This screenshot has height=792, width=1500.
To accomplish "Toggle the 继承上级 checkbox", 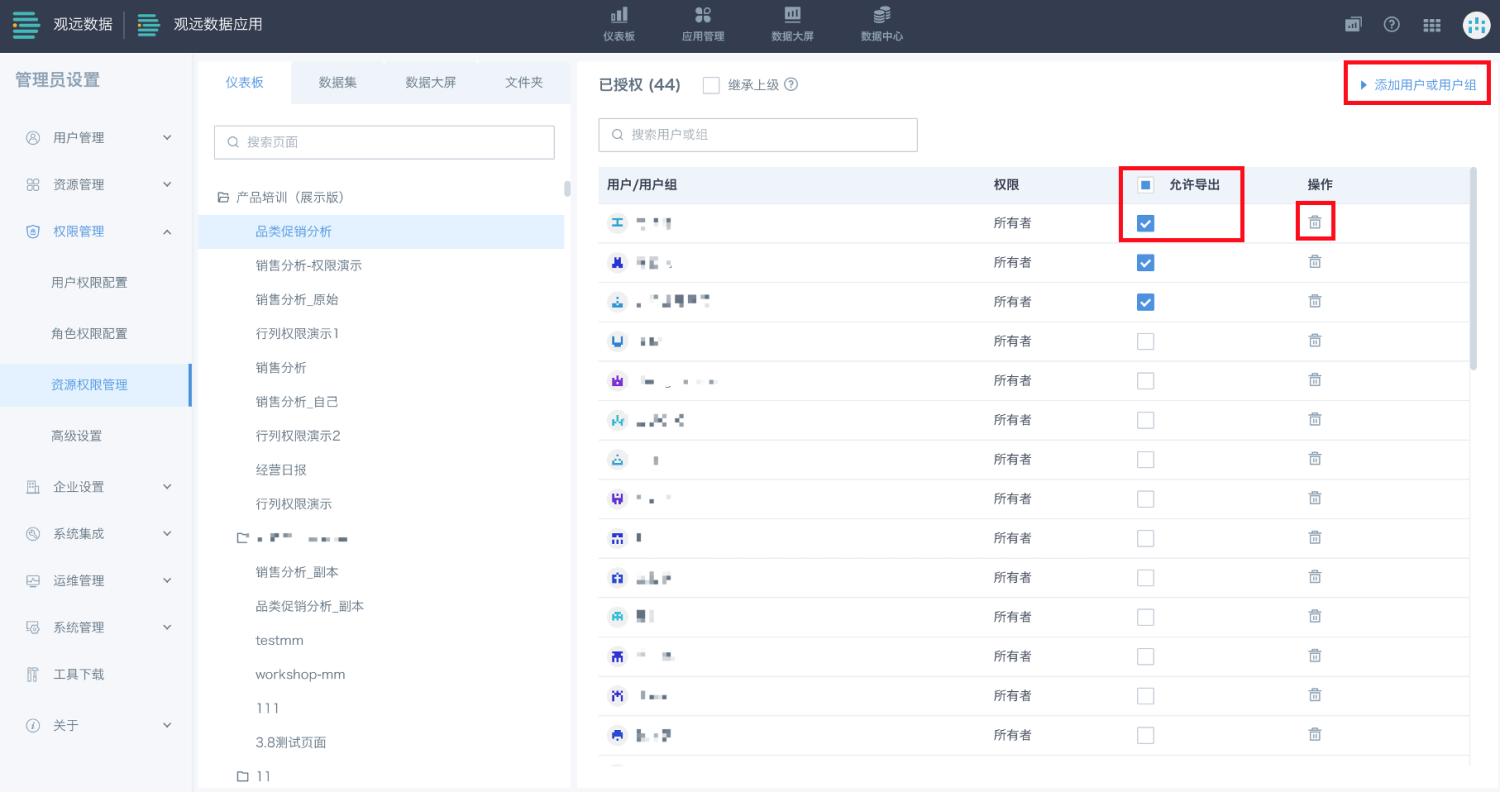I will [711, 85].
